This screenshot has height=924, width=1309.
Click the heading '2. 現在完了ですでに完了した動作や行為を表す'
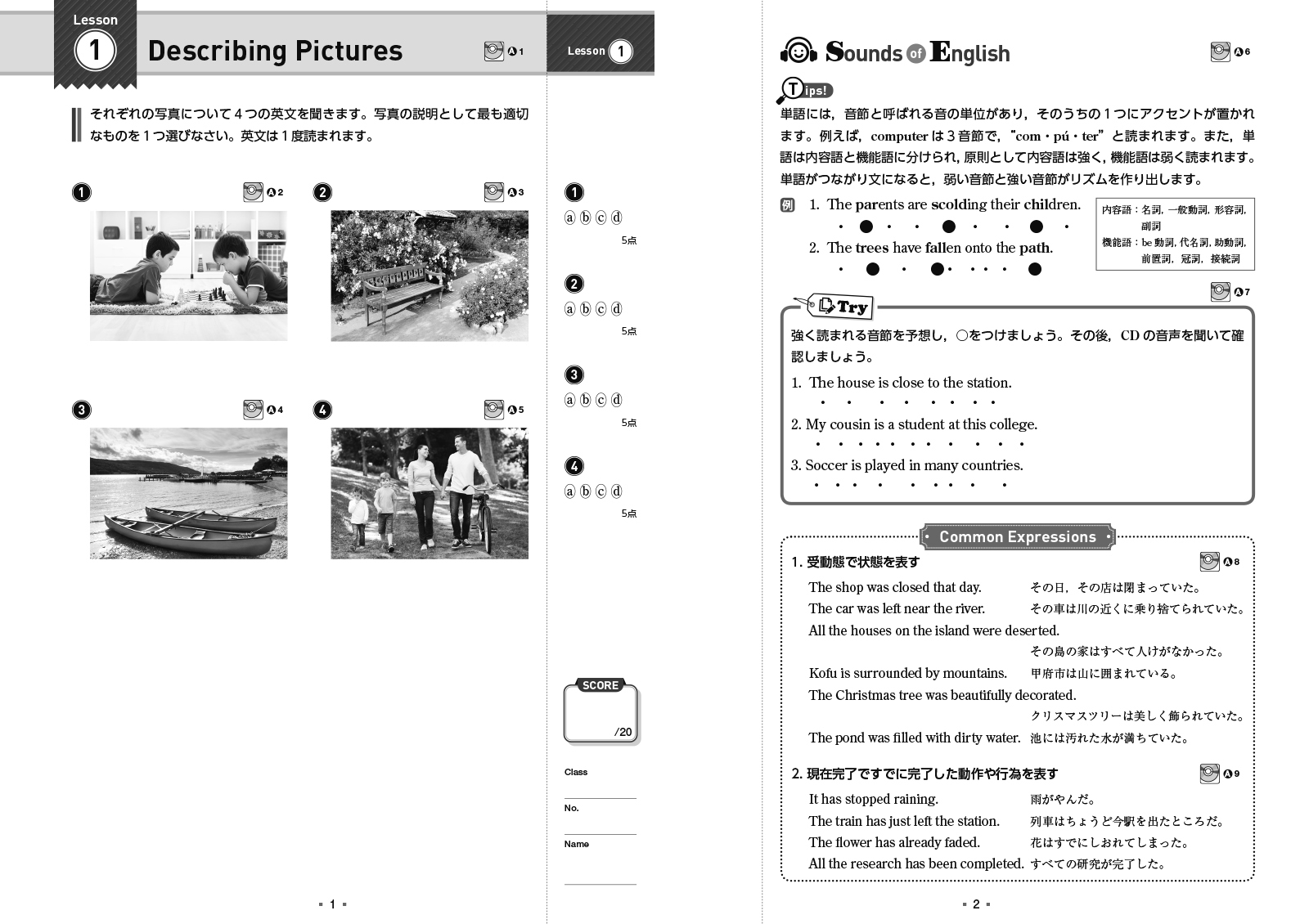pyautogui.click(x=924, y=774)
